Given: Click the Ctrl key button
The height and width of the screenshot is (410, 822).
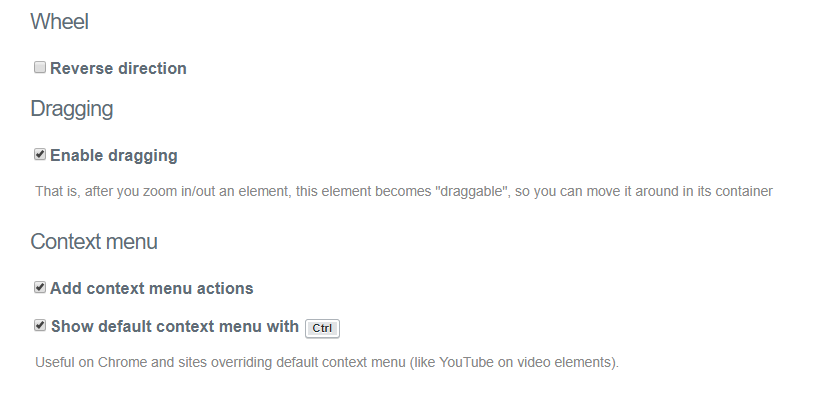Looking at the screenshot, I should [x=322, y=328].
